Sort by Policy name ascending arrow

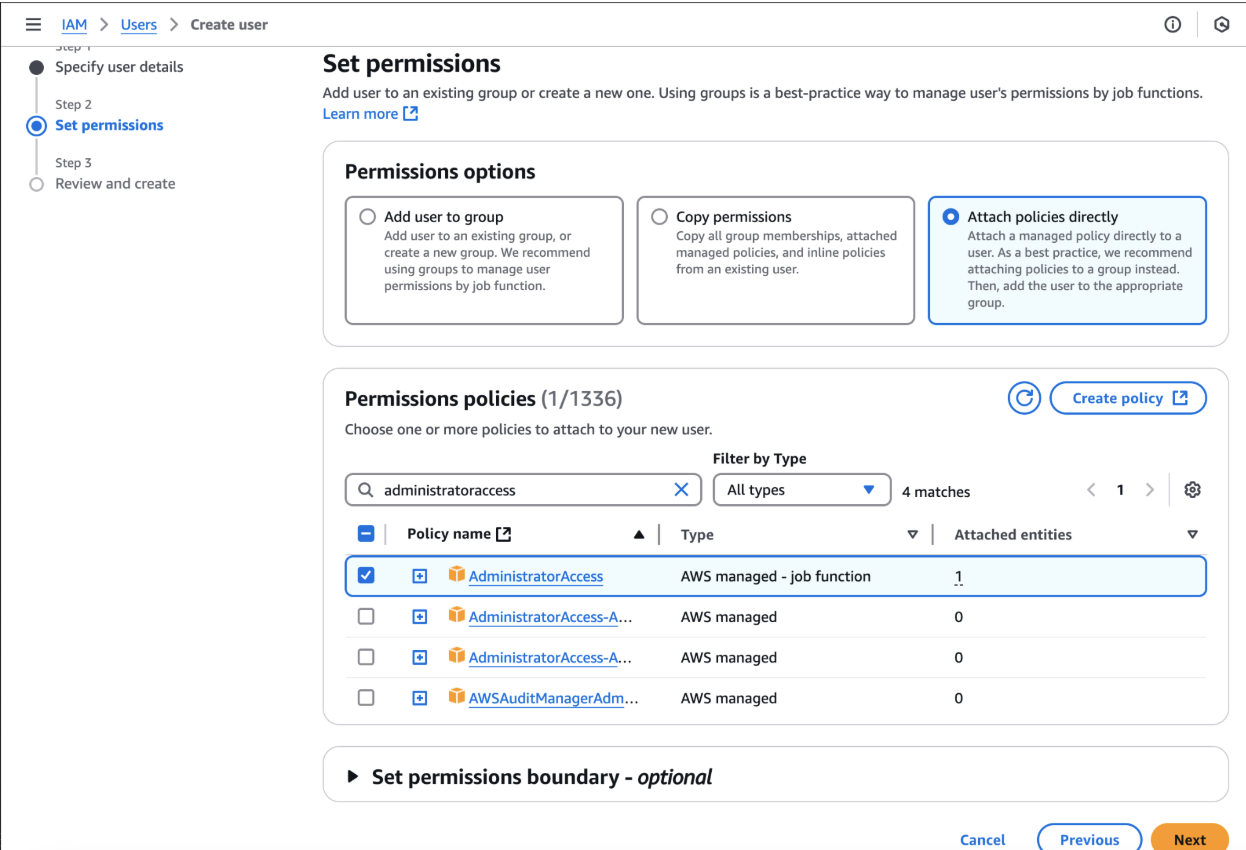(639, 535)
